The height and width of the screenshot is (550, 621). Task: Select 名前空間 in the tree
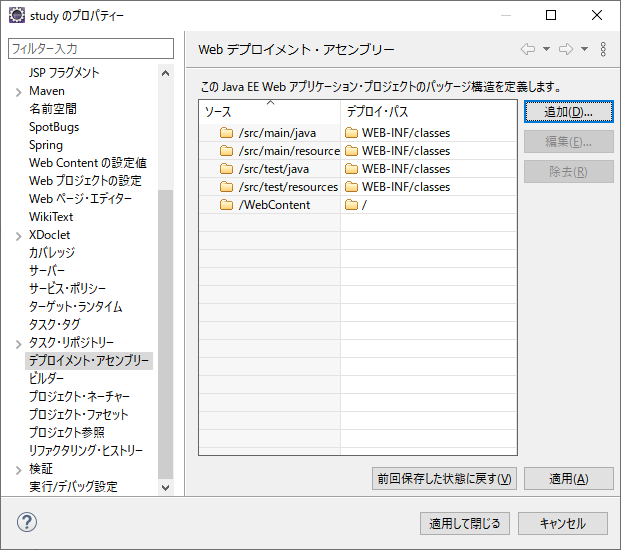click(x=53, y=109)
